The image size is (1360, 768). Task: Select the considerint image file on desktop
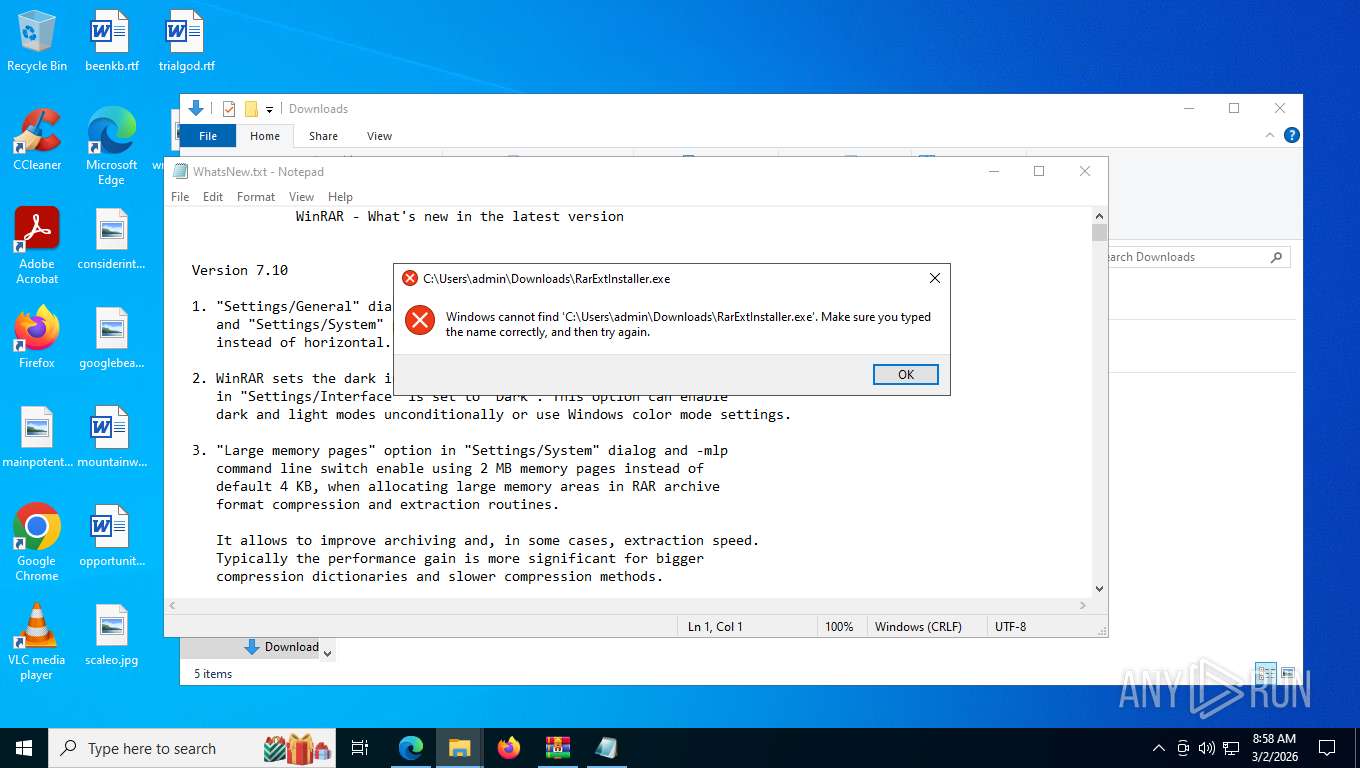click(x=111, y=239)
